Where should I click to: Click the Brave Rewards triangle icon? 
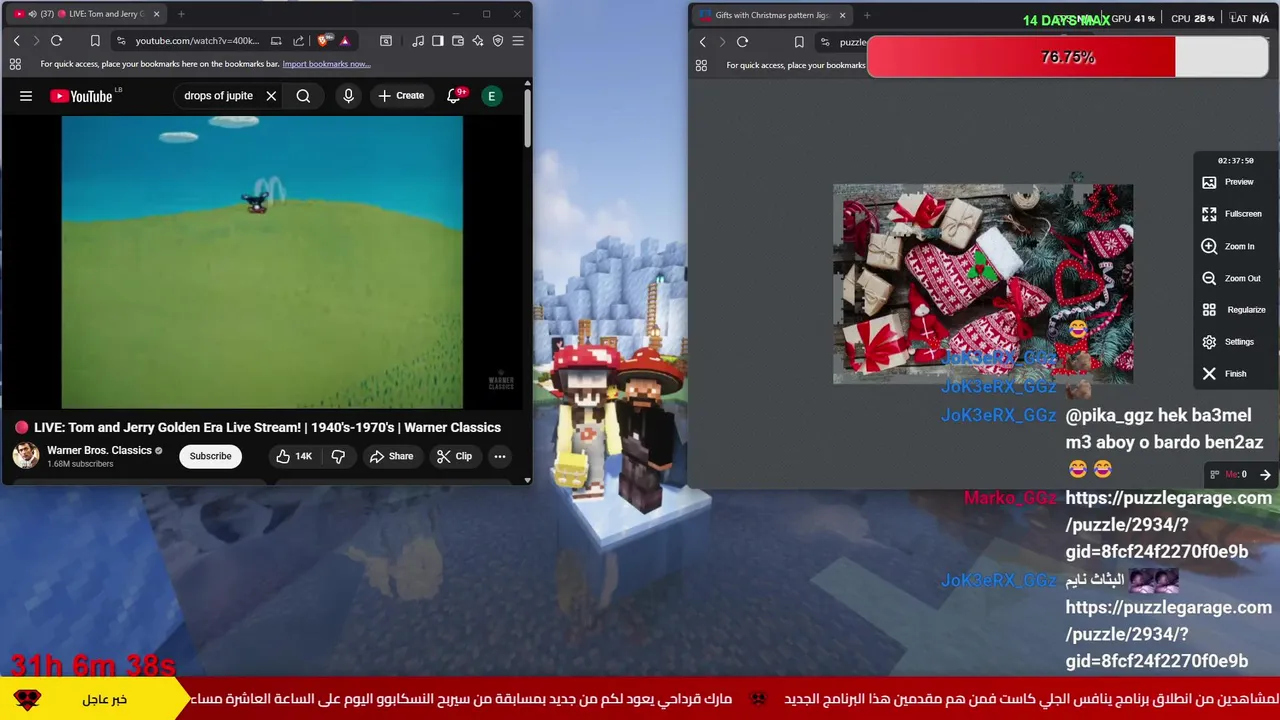click(344, 41)
